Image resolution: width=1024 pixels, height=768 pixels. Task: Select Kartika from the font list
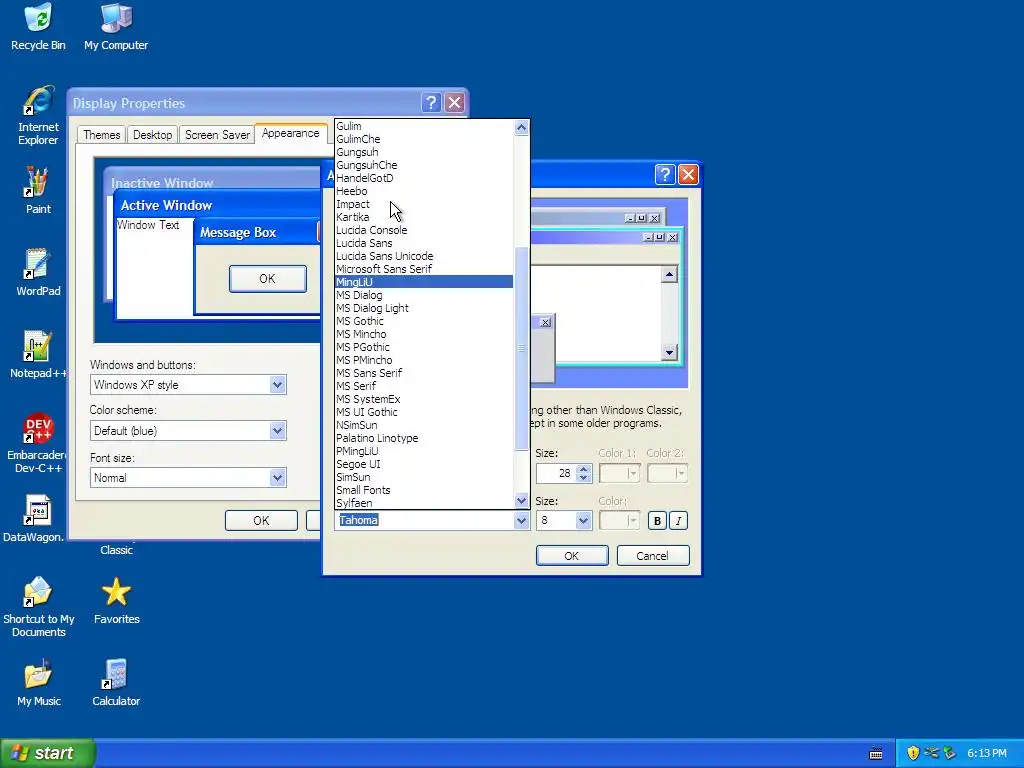[424, 217]
